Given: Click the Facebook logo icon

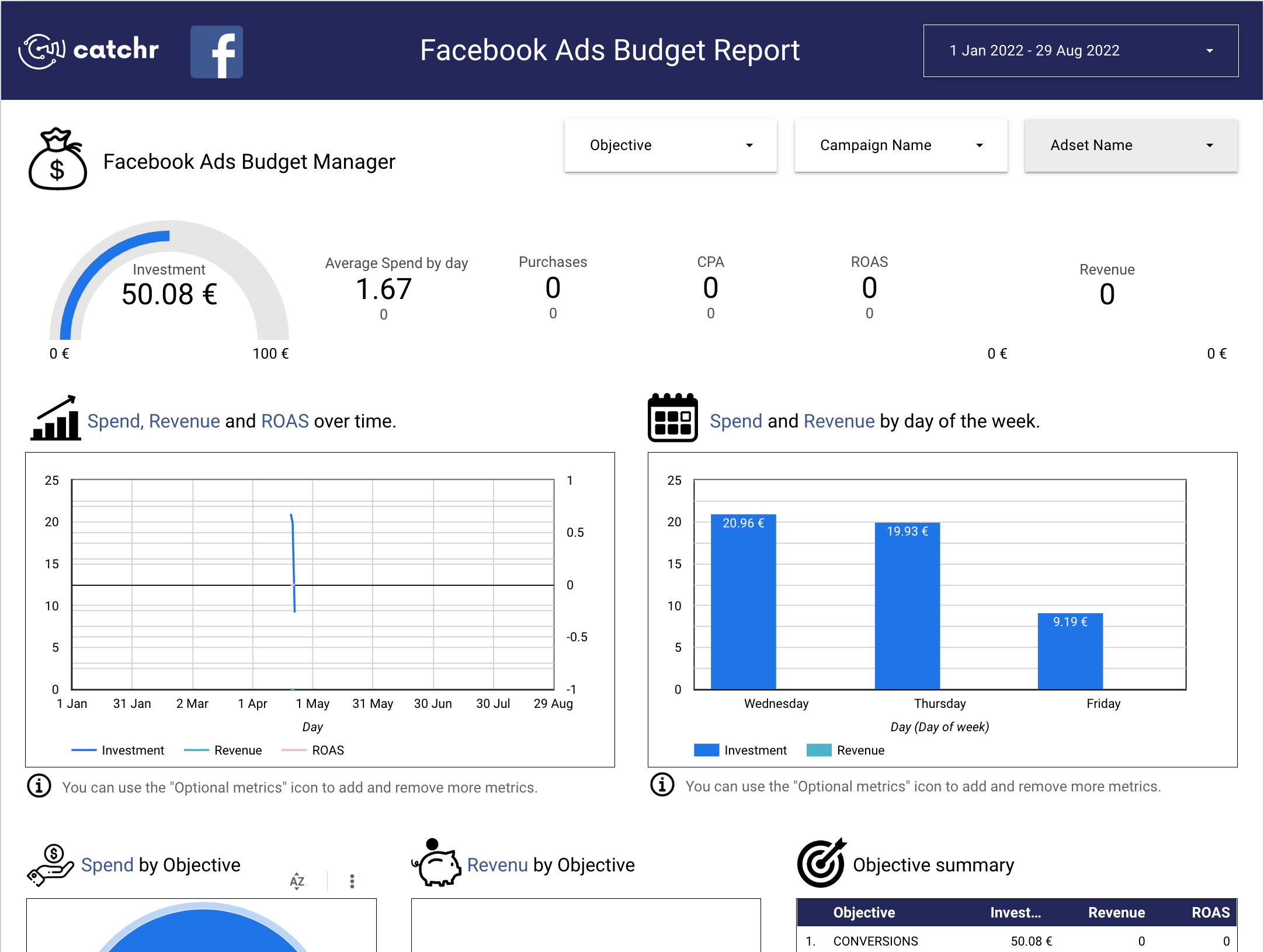Looking at the screenshot, I should (216, 51).
